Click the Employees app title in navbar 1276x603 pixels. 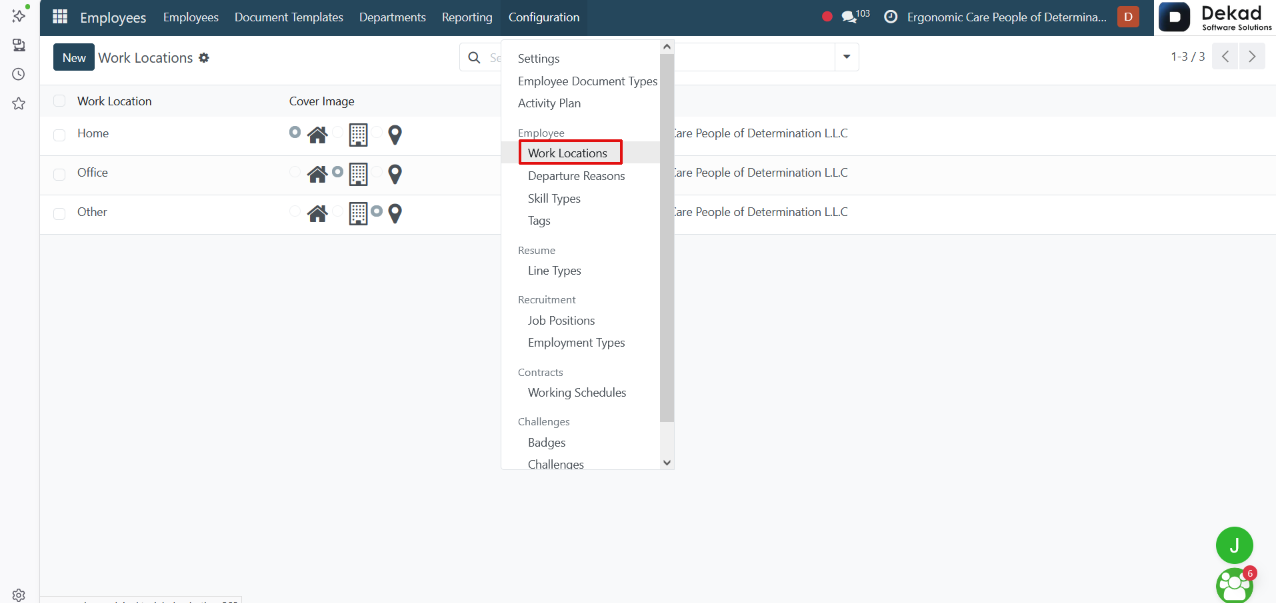(113, 17)
